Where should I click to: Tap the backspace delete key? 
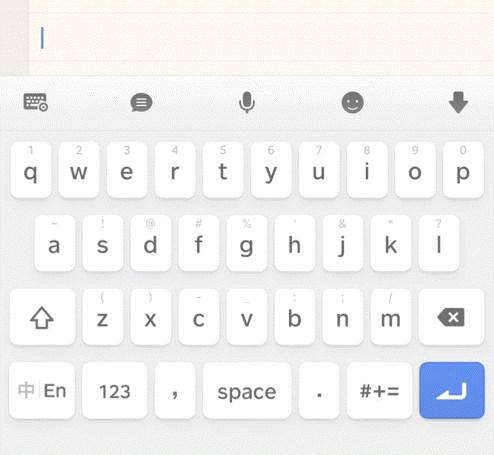451,317
